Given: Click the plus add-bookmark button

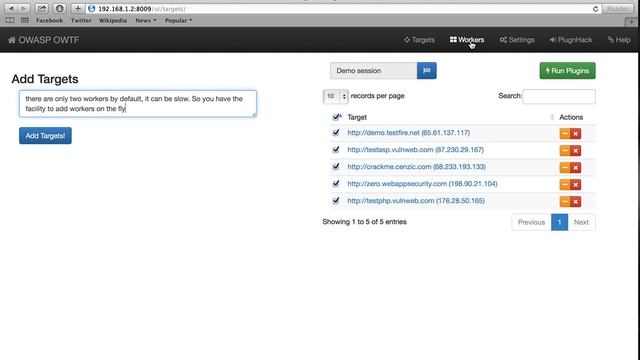Looking at the screenshot, I should click(x=78, y=9).
